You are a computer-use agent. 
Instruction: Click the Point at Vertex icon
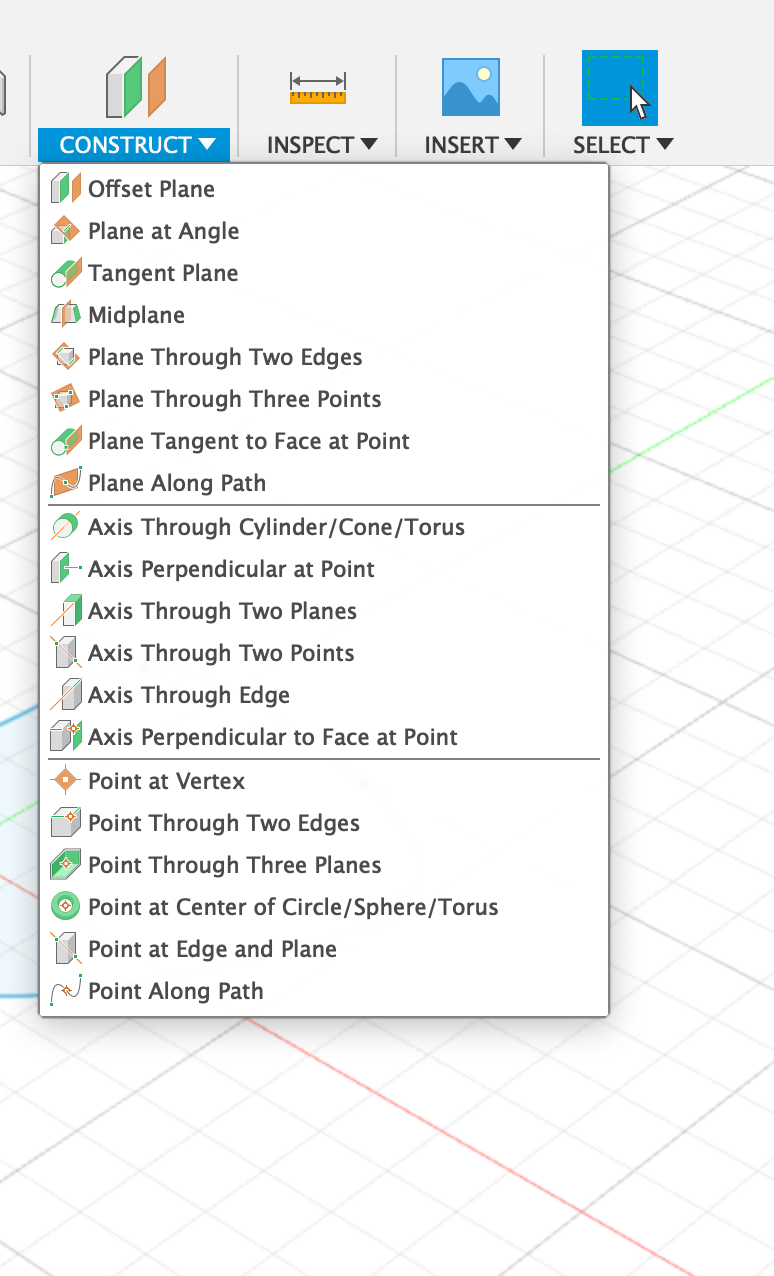(65, 780)
